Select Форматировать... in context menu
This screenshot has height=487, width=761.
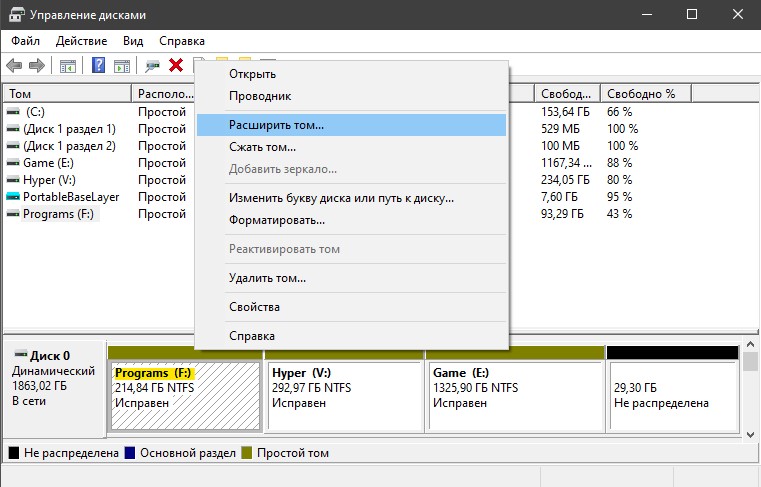[x=351, y=220]
